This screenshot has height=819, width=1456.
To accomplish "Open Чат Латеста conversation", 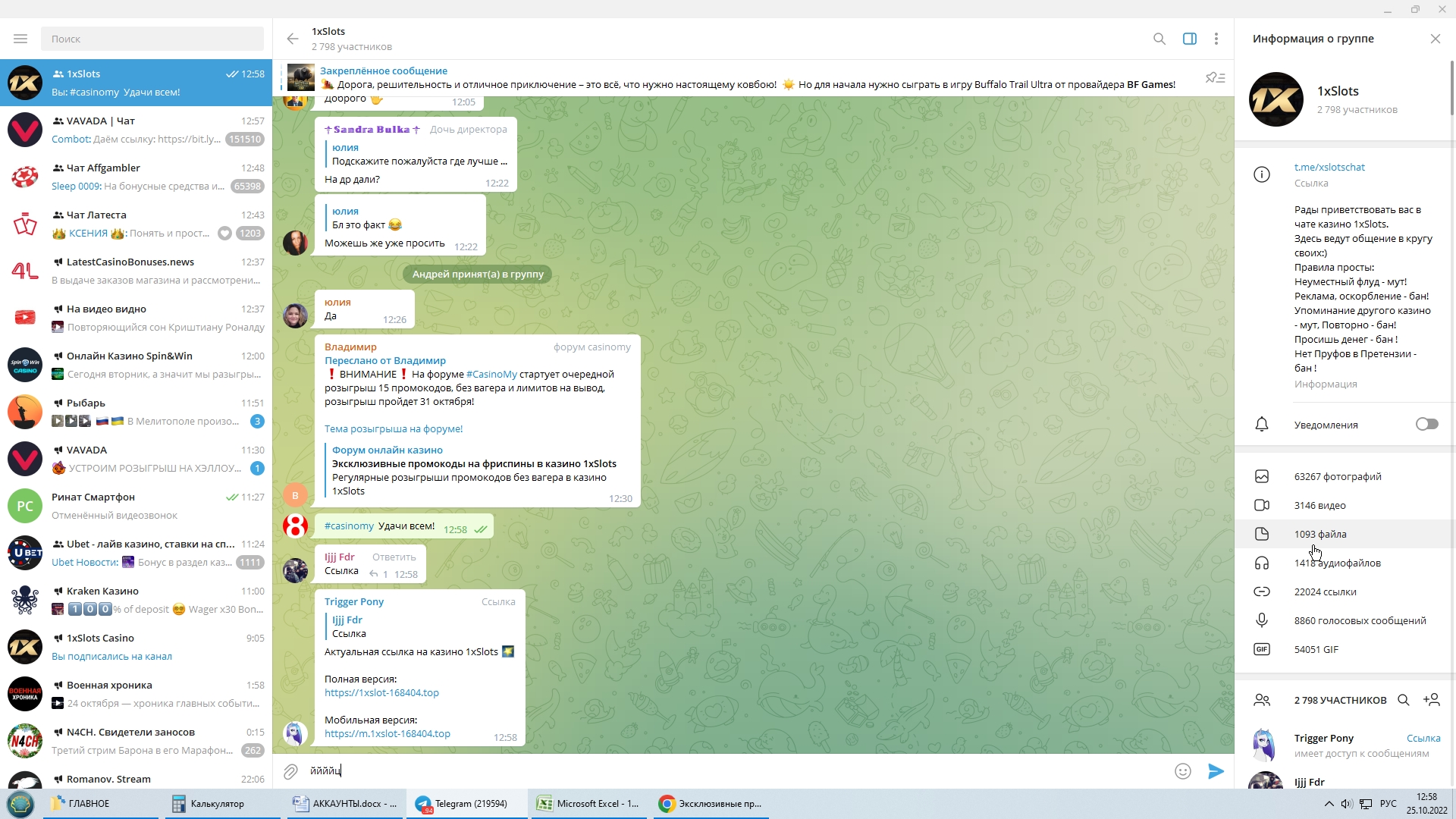I will pos(136,224).
